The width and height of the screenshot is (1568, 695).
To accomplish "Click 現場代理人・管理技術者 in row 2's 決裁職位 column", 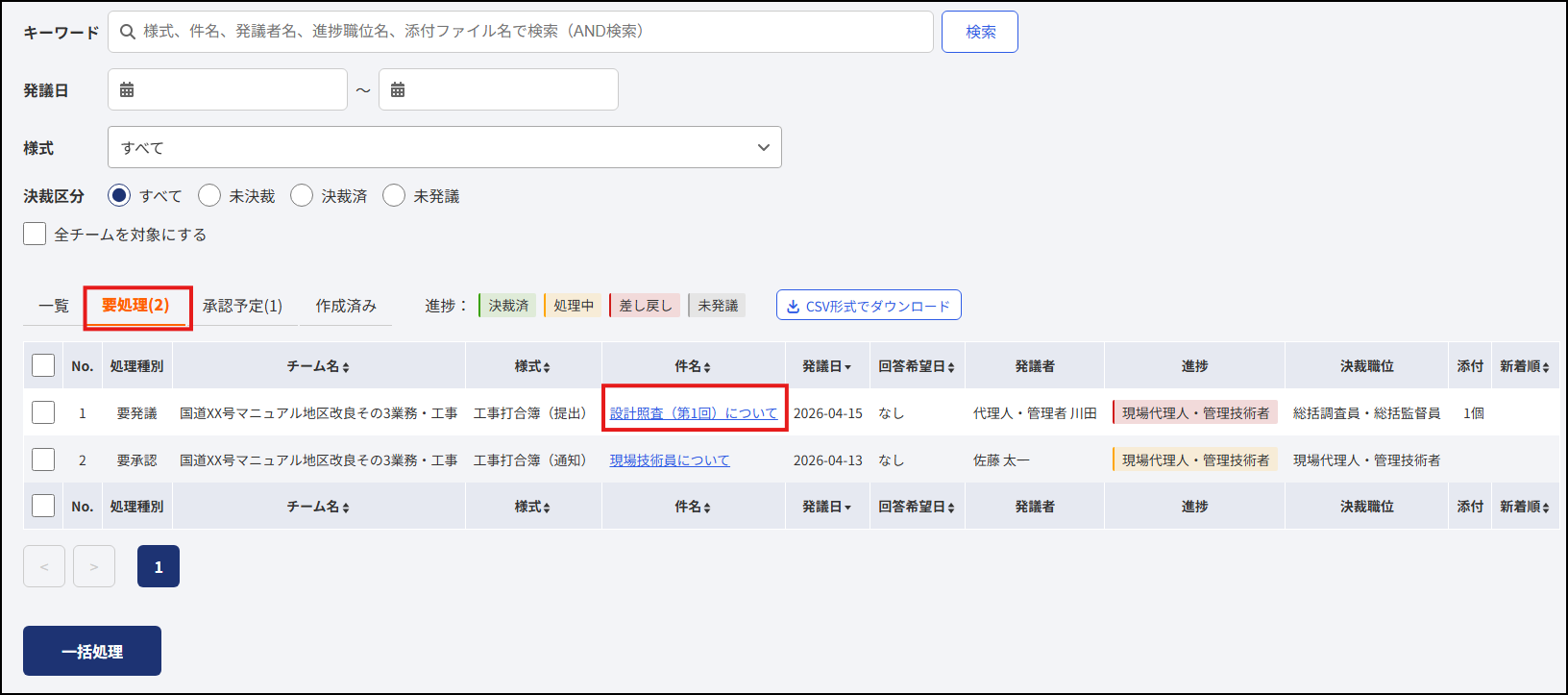I will pos(1366,460).
